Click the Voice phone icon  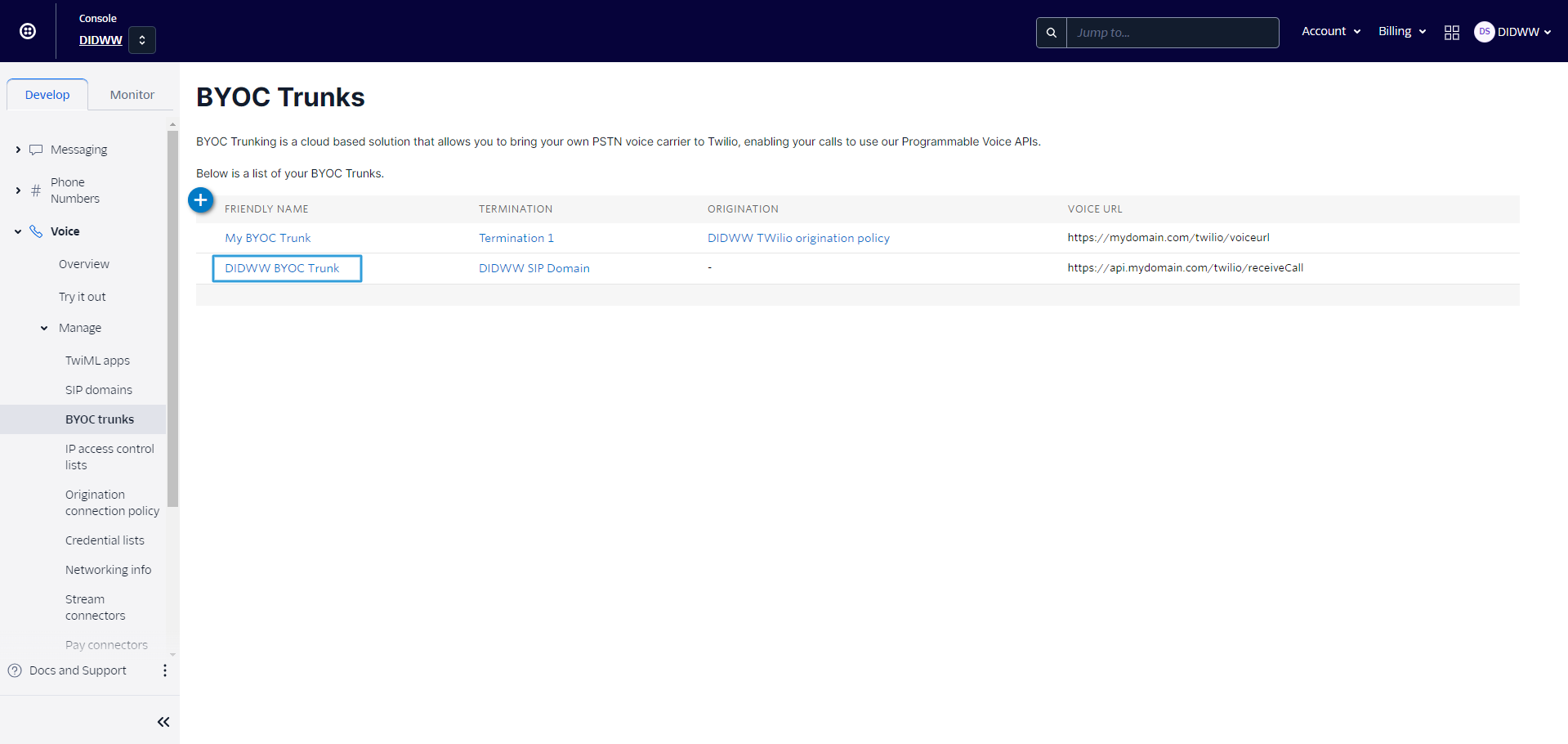tap(36, 231)
